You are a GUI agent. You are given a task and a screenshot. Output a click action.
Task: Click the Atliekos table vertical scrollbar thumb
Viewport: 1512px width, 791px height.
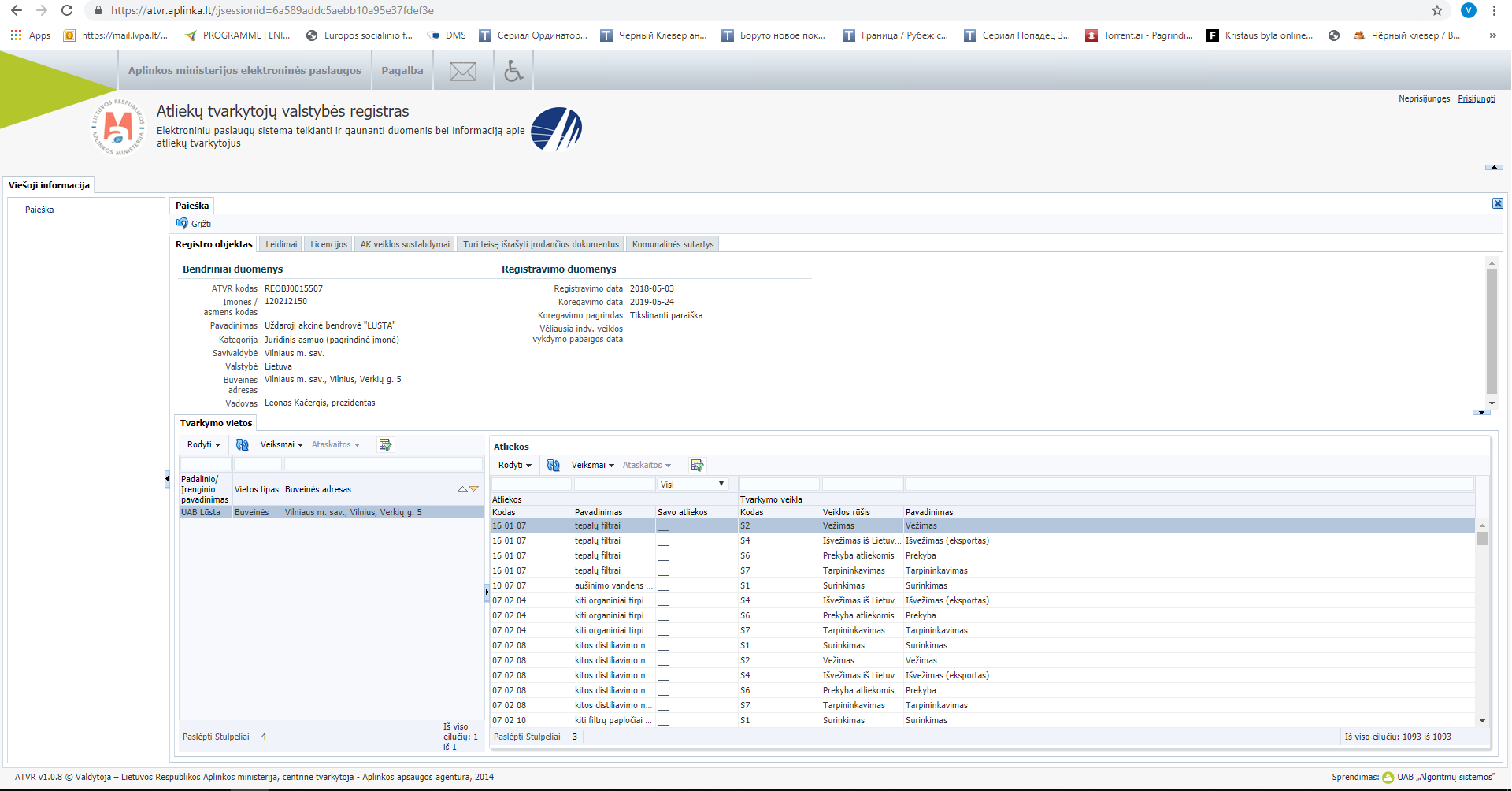1482,539
